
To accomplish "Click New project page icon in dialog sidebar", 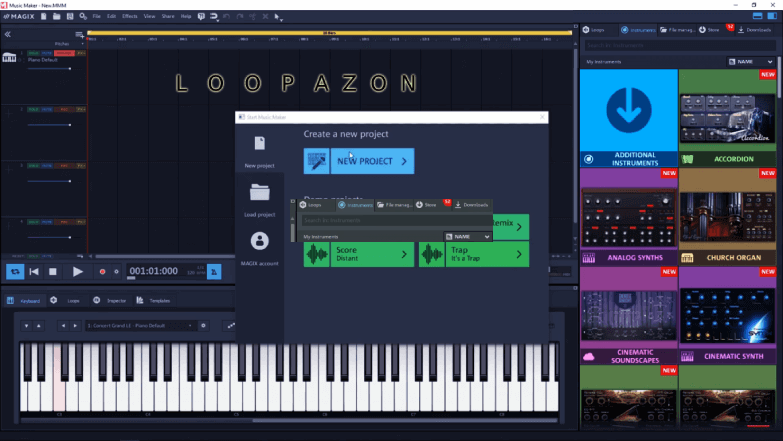I will coord(260,143).
